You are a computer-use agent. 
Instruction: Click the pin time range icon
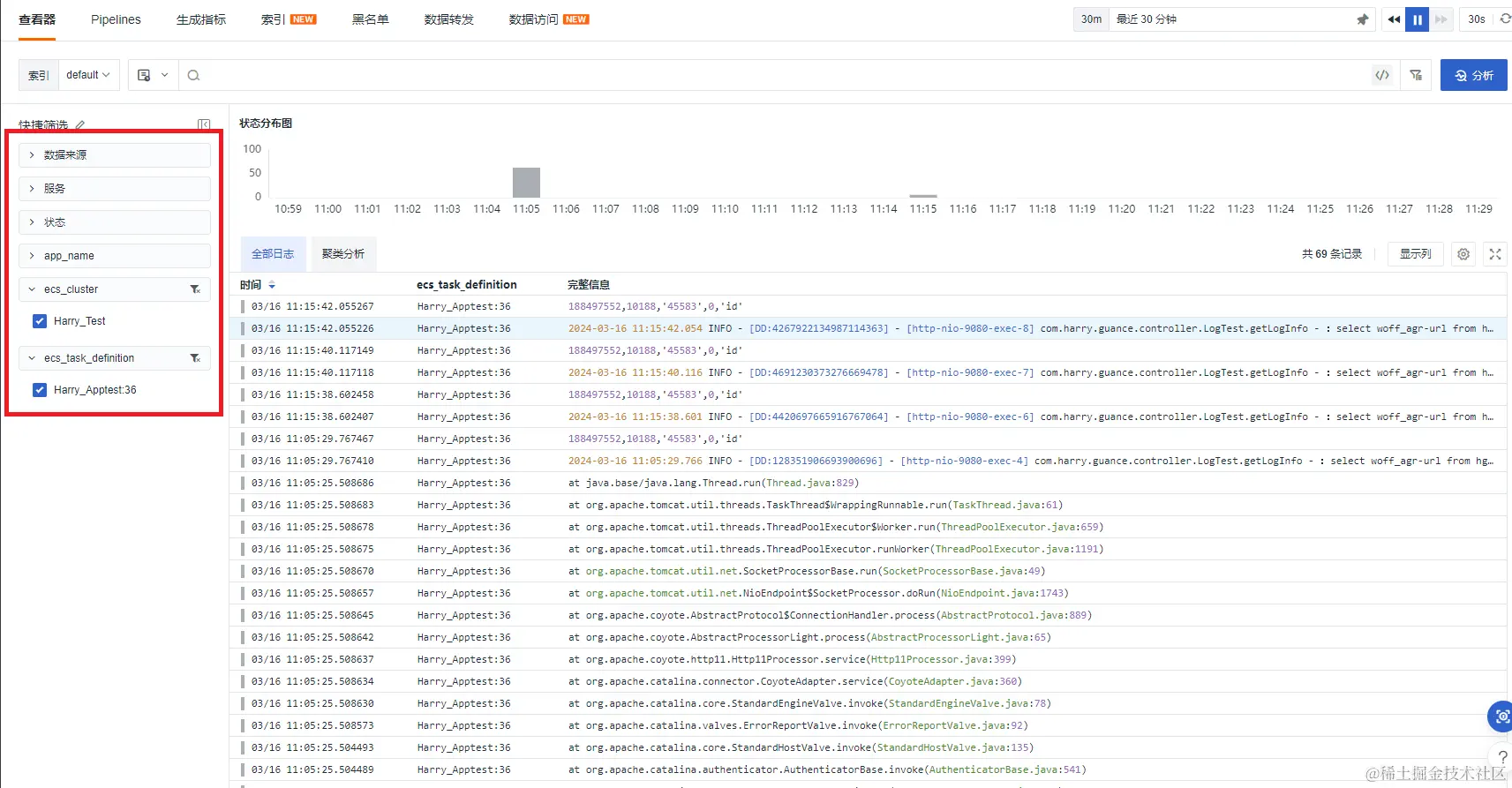1362,19
